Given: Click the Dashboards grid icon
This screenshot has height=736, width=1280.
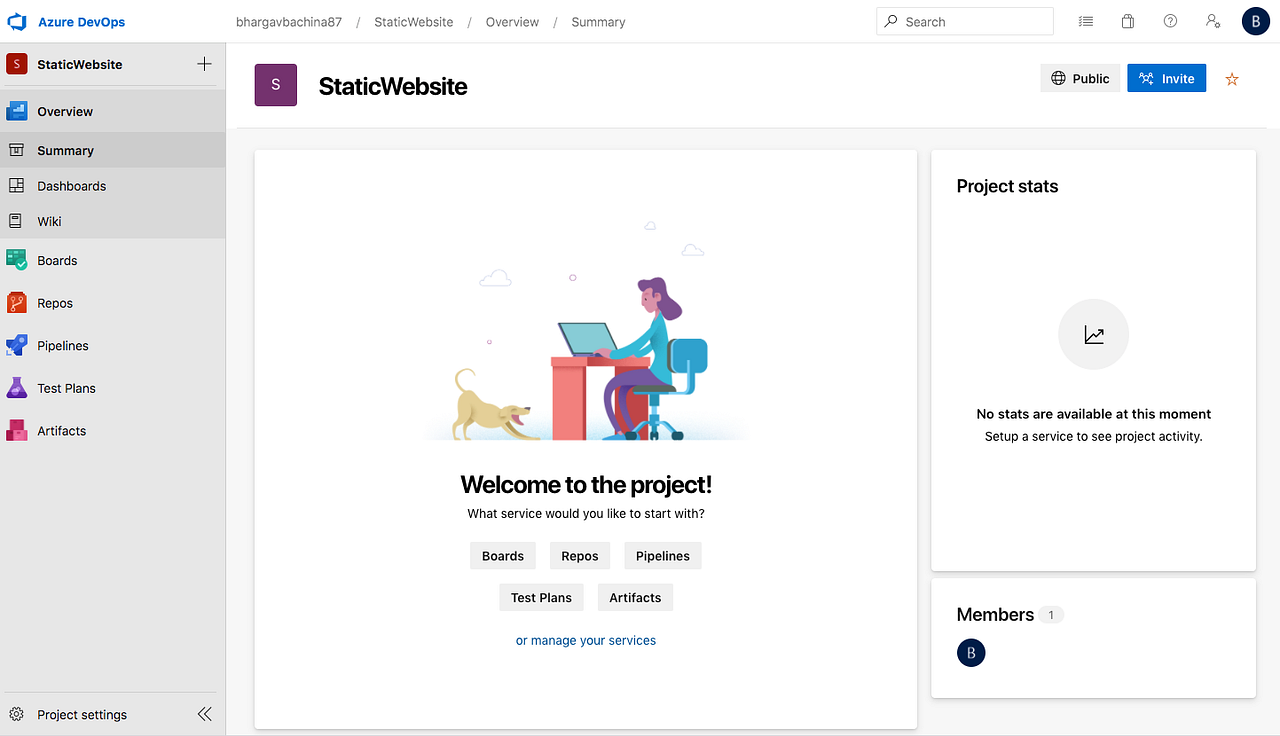Looking at the screenshot, I should coord(16,186).
